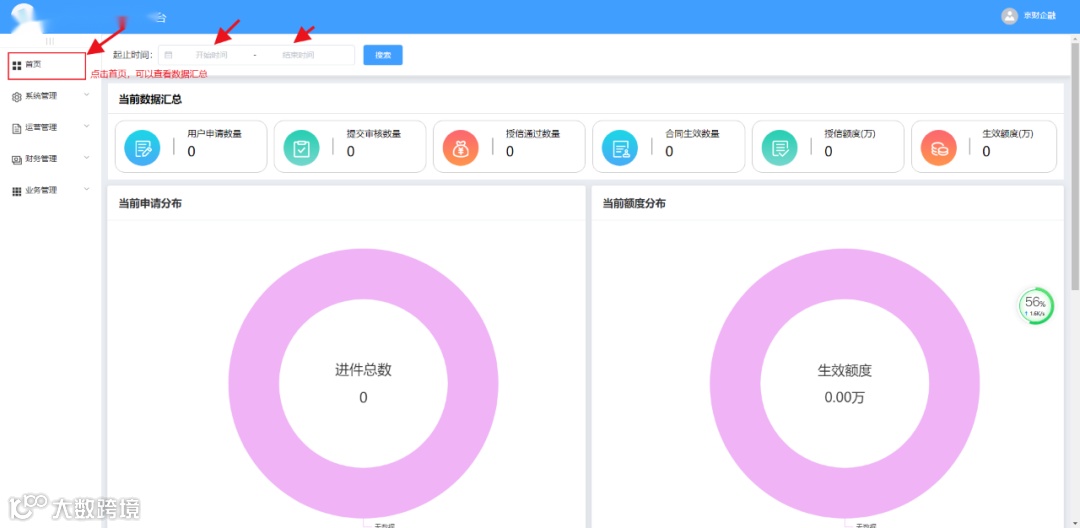Image resolution: width=1080 pixels, height=528 pixels.
Task: Click the 当前申请分布 heading
Action: pyautogui.click(x=150, y=204)
